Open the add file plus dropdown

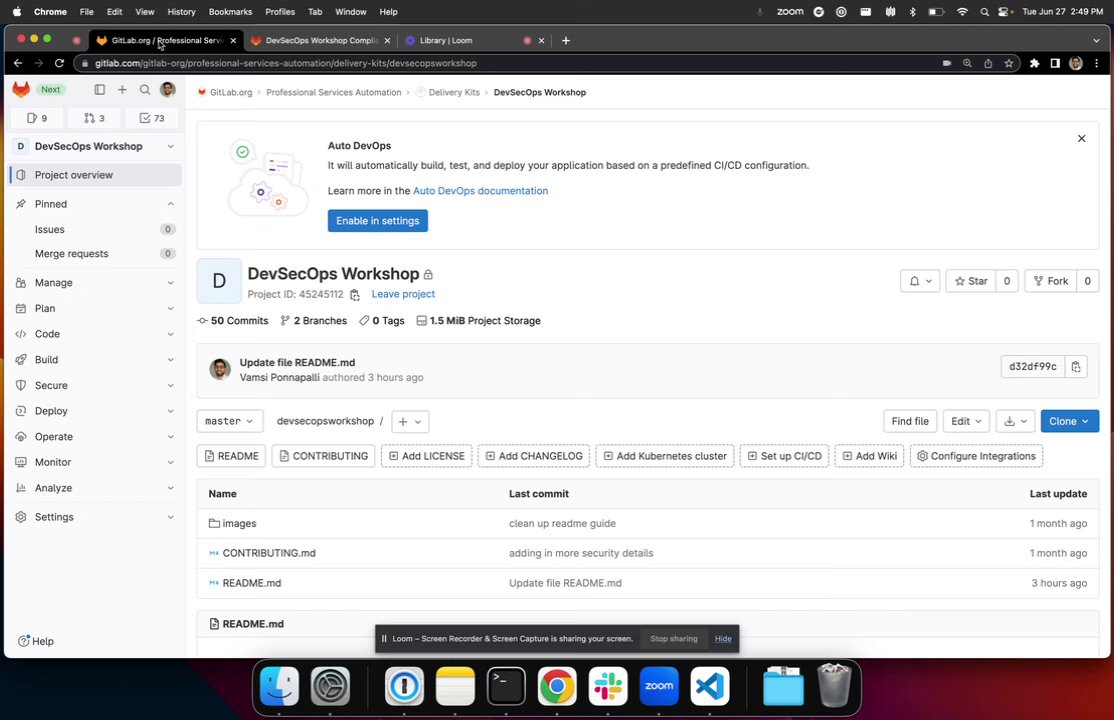point(410,421)
